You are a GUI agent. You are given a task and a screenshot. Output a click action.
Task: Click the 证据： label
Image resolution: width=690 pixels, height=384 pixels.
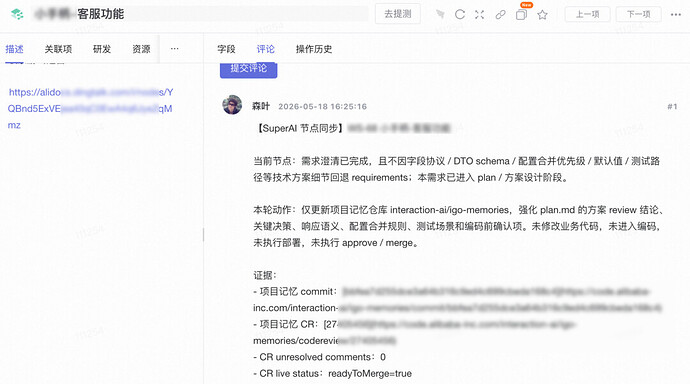click(265, 275)
